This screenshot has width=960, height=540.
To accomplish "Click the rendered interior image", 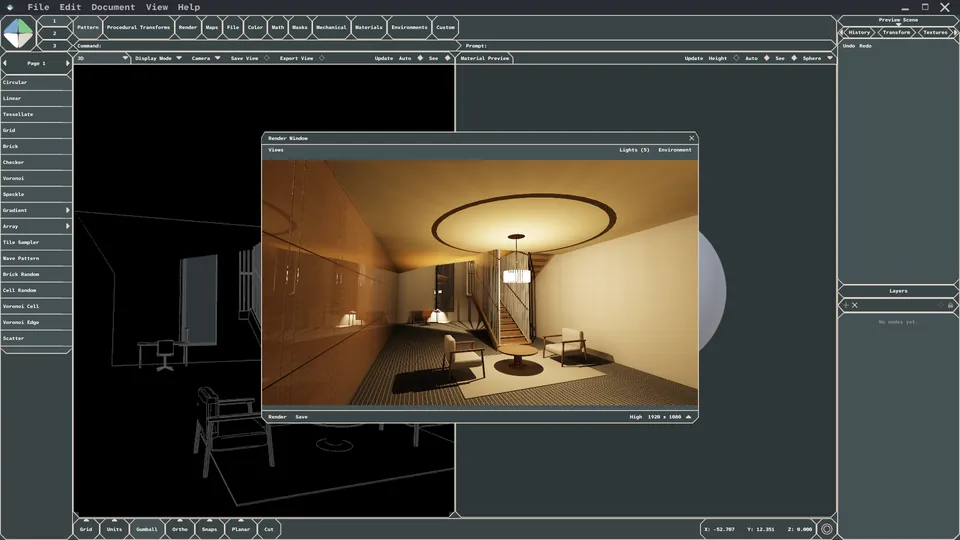I will coord(480,282).
